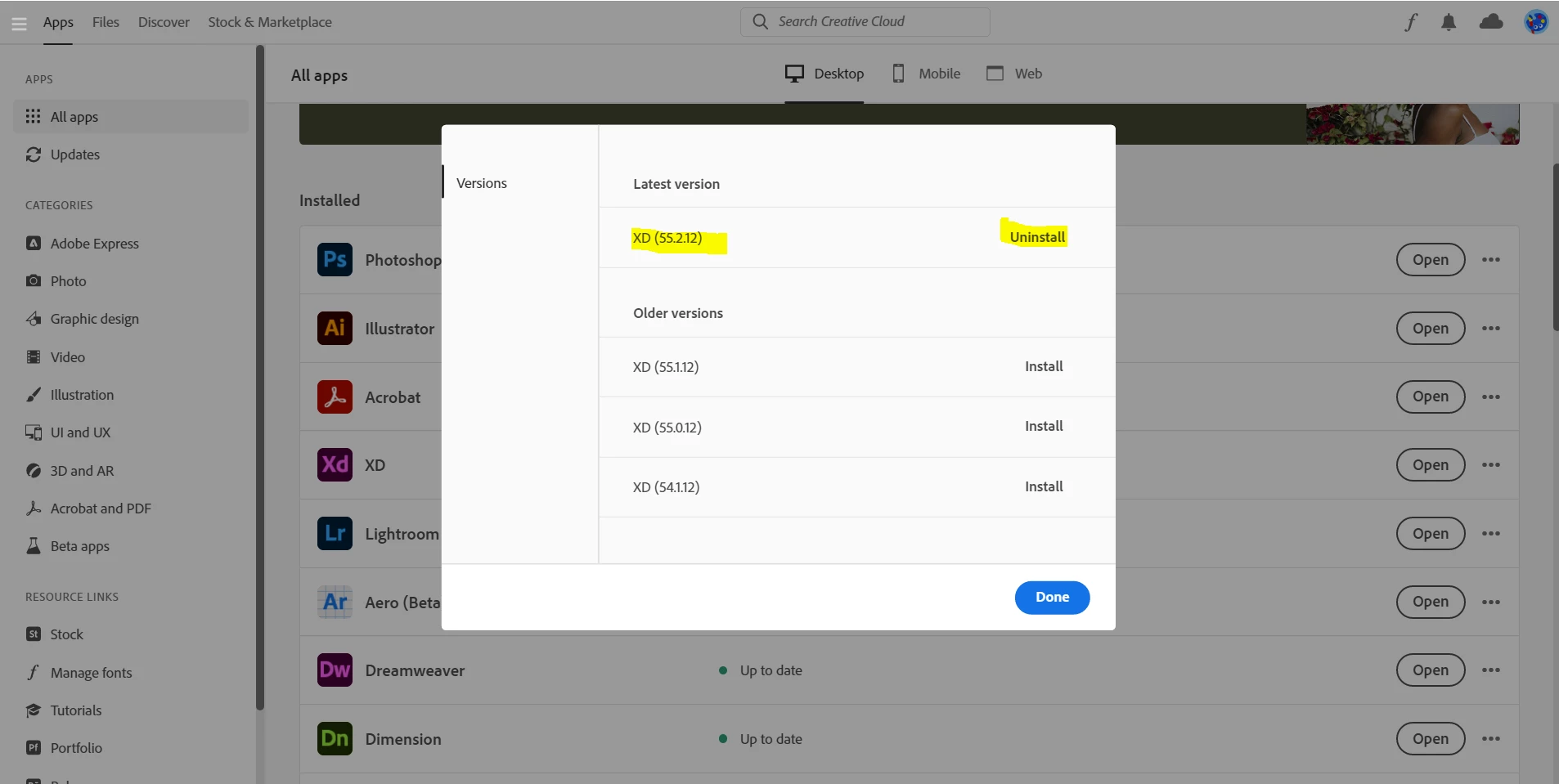Viewport: 1559px width, 784px height.
Task: Select the Desktop apps tab
Action: (x=824, y=74)
